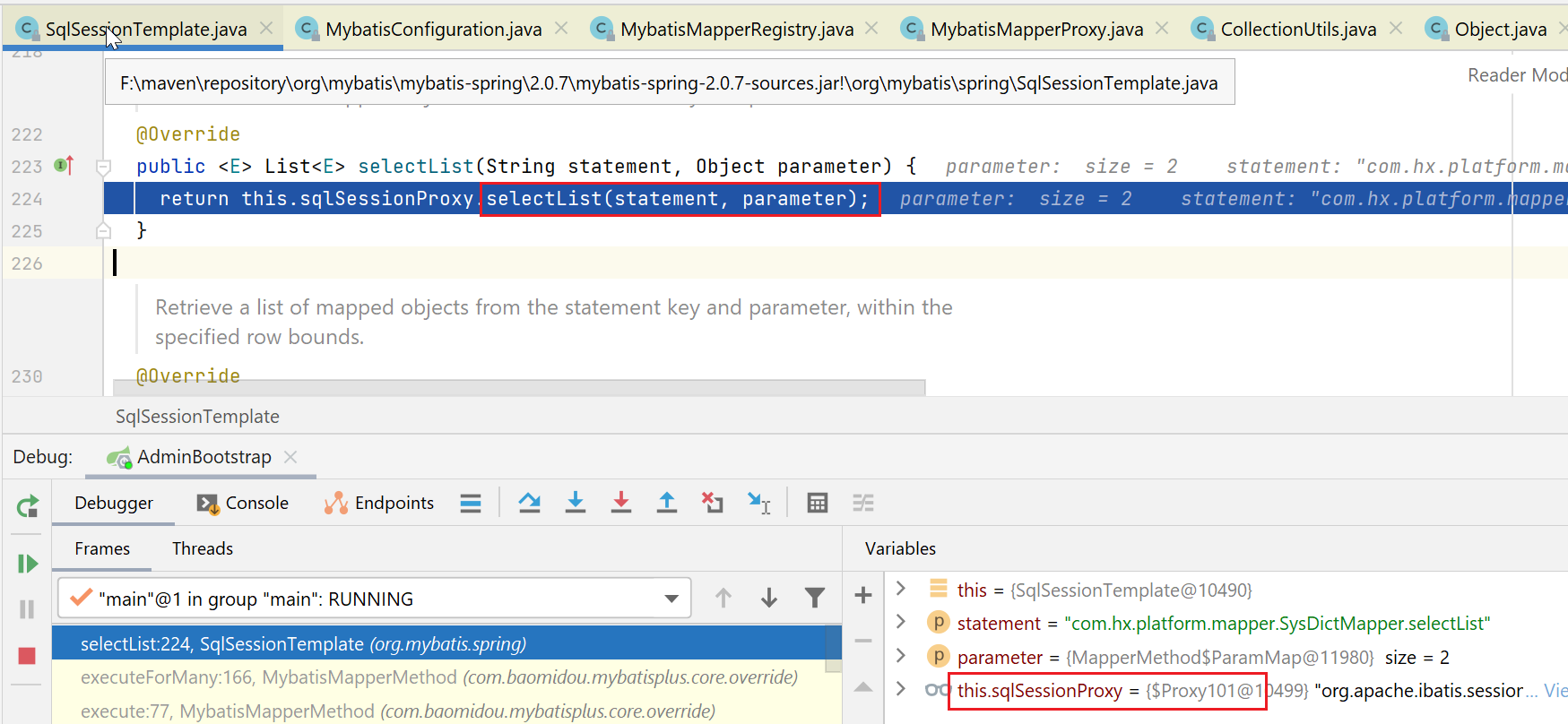The width and height of the screenshot is (1568, 724).
Task: Stop the debug session with red square
Action: point(27,656)
